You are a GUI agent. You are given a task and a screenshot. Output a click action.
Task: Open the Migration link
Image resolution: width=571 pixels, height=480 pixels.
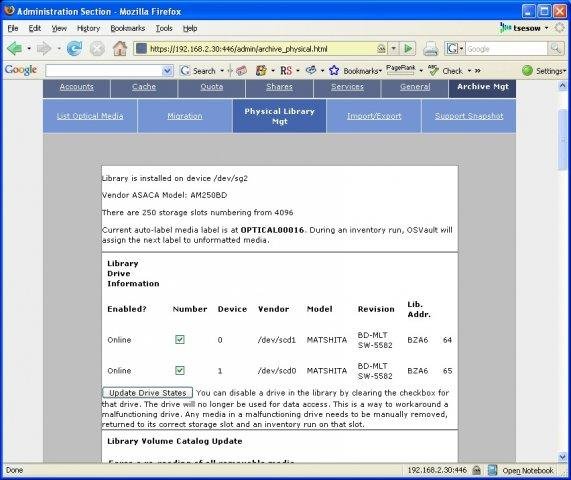(185, 116)
